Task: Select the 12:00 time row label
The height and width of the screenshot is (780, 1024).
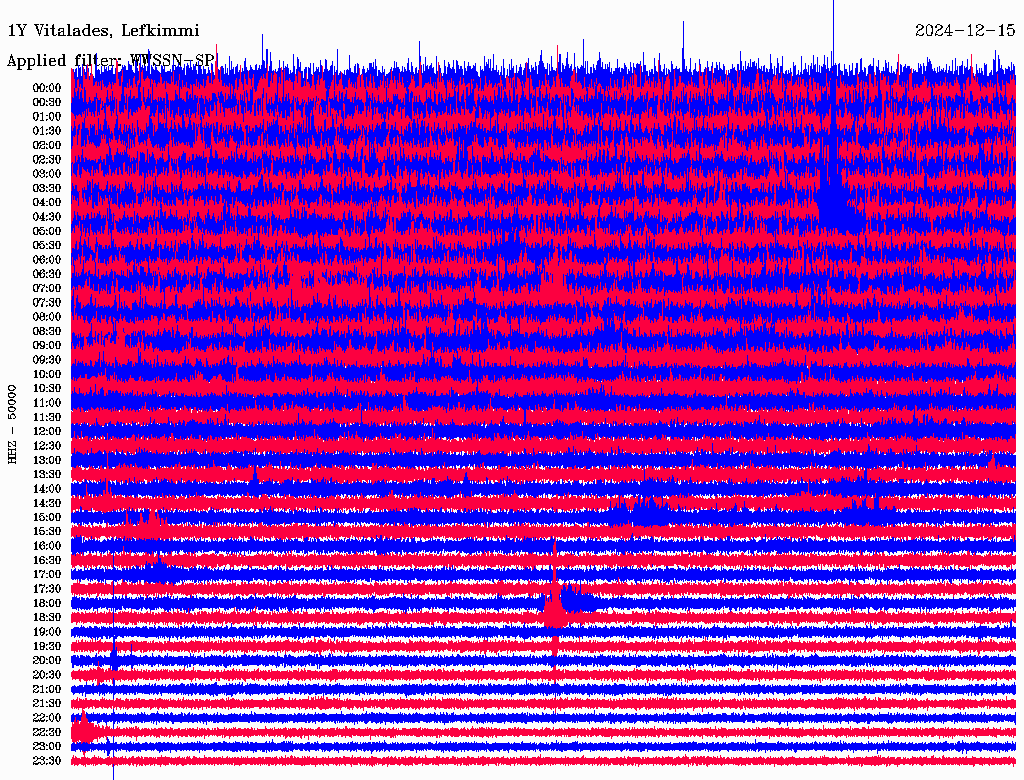Action: (x=47, y=432)
